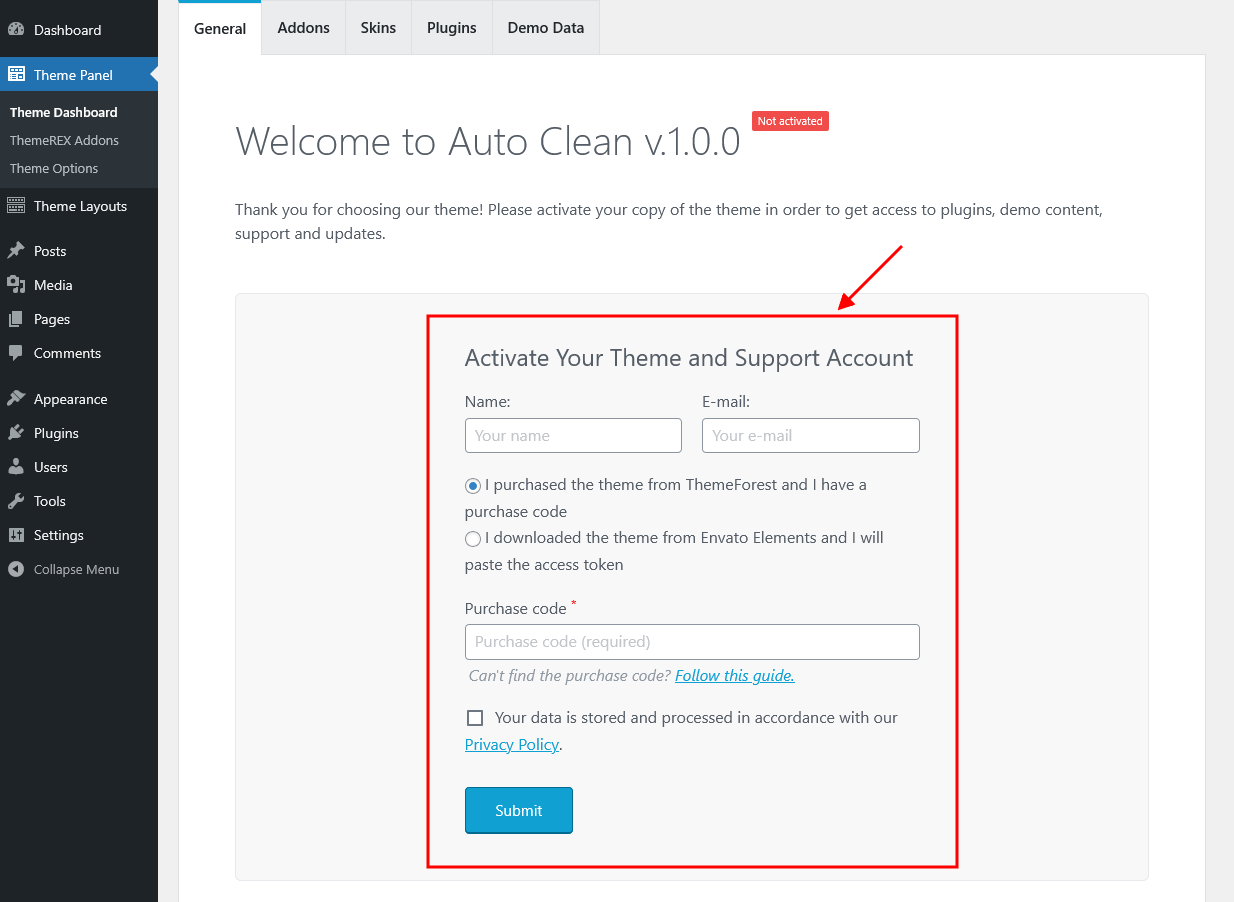Switch to the Addons tab
Viewport: 1234px width, 902px height.
coord(304,27)
